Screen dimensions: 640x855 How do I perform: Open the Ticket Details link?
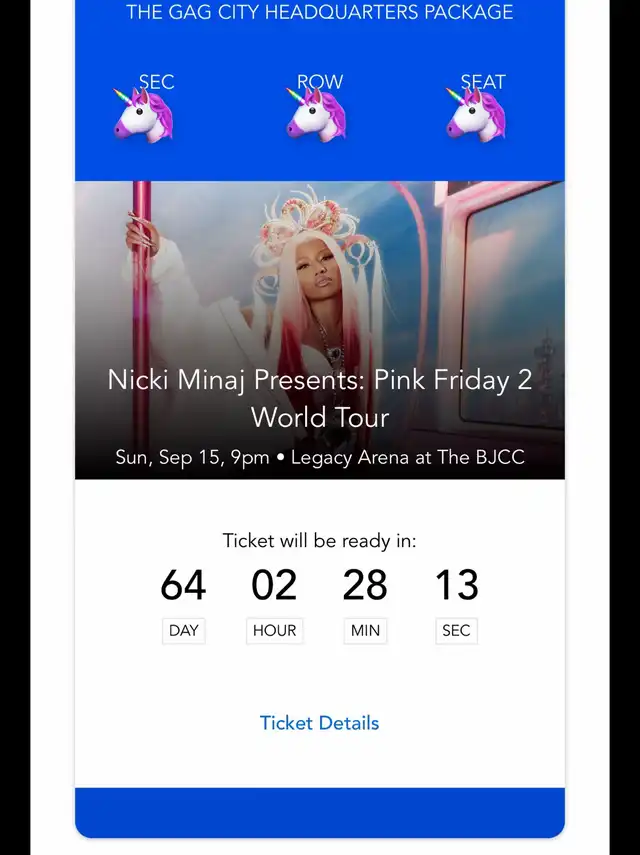click(319, 723)
